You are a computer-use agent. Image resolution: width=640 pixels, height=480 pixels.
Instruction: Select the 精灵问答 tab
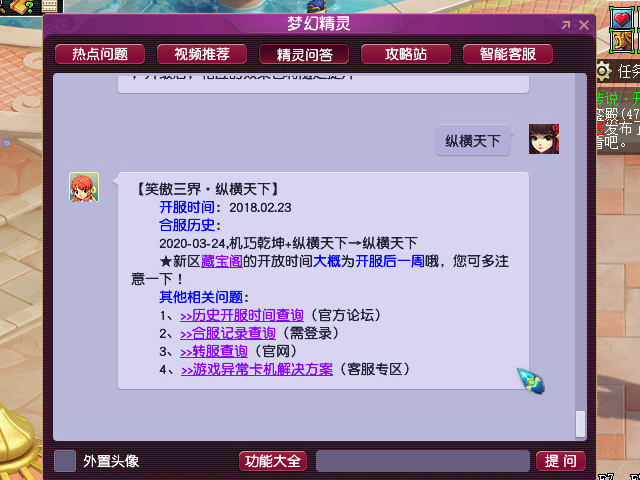click(x=304, y=54)
